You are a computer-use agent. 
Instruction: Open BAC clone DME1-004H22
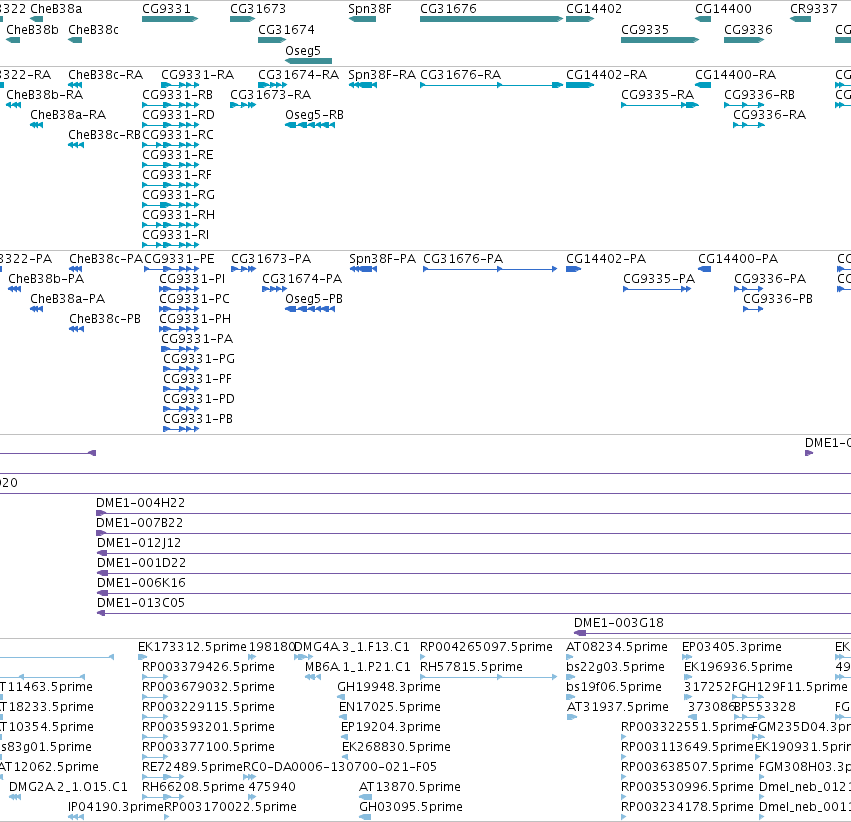(x=140, y=502)
